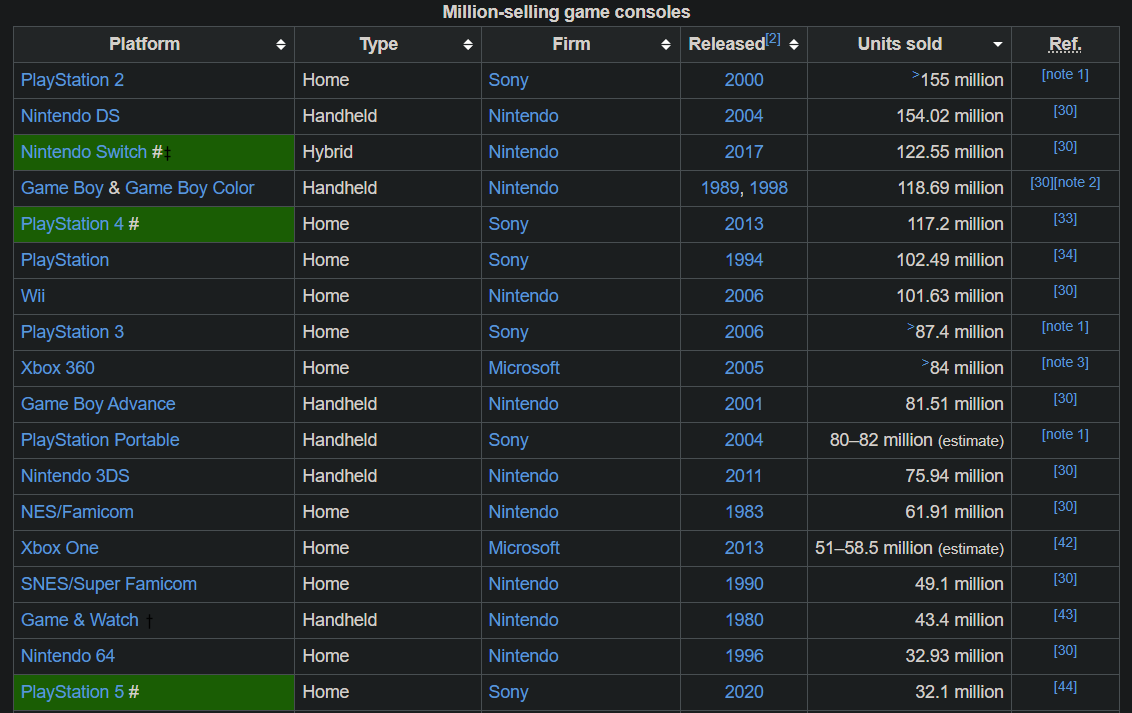Open the 1996 release year link

click(744, 657)
